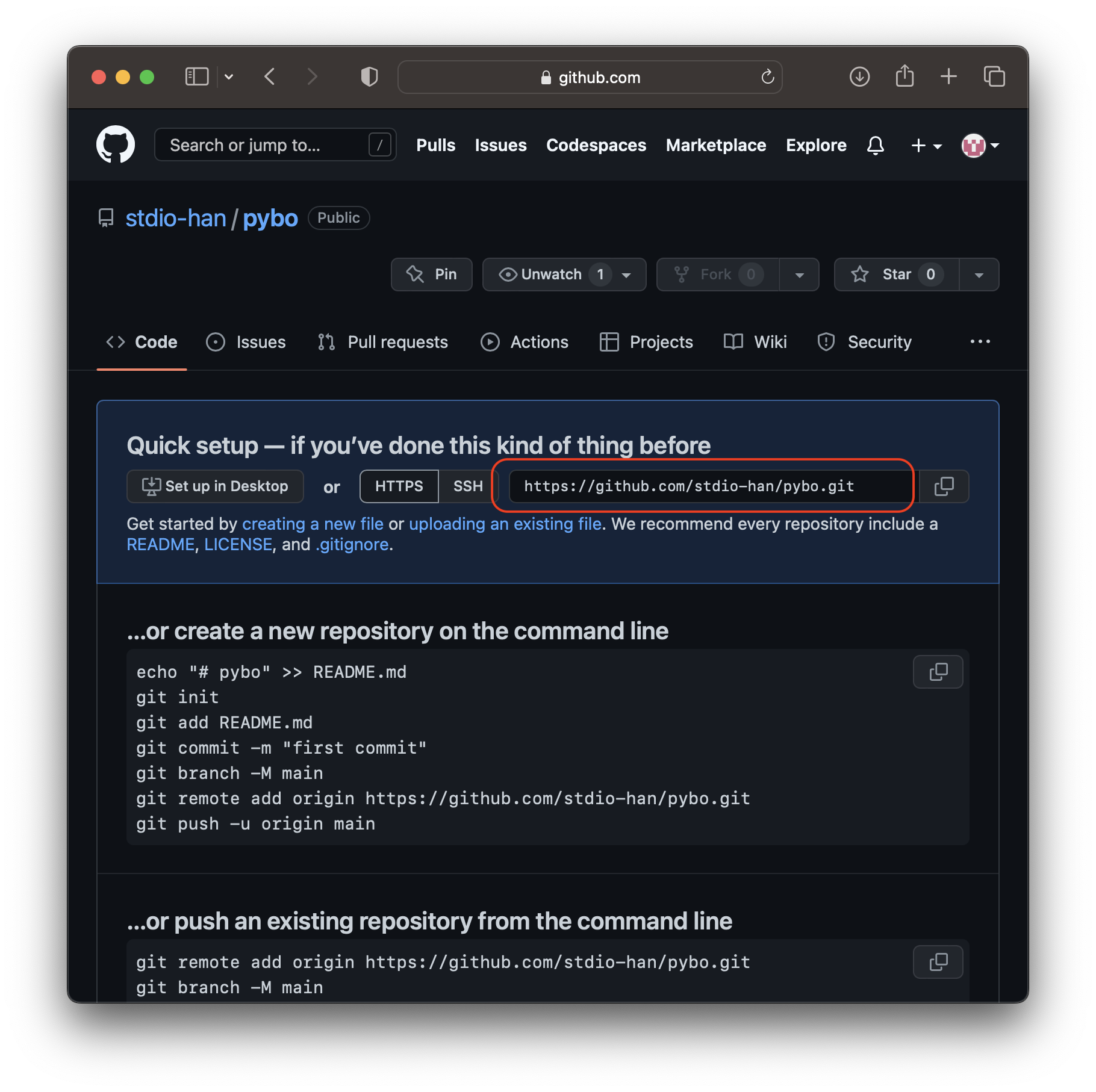This screenshot has height=1092, width=1096.
Task: Open the LICENSE link
Action: coord(238,545)
